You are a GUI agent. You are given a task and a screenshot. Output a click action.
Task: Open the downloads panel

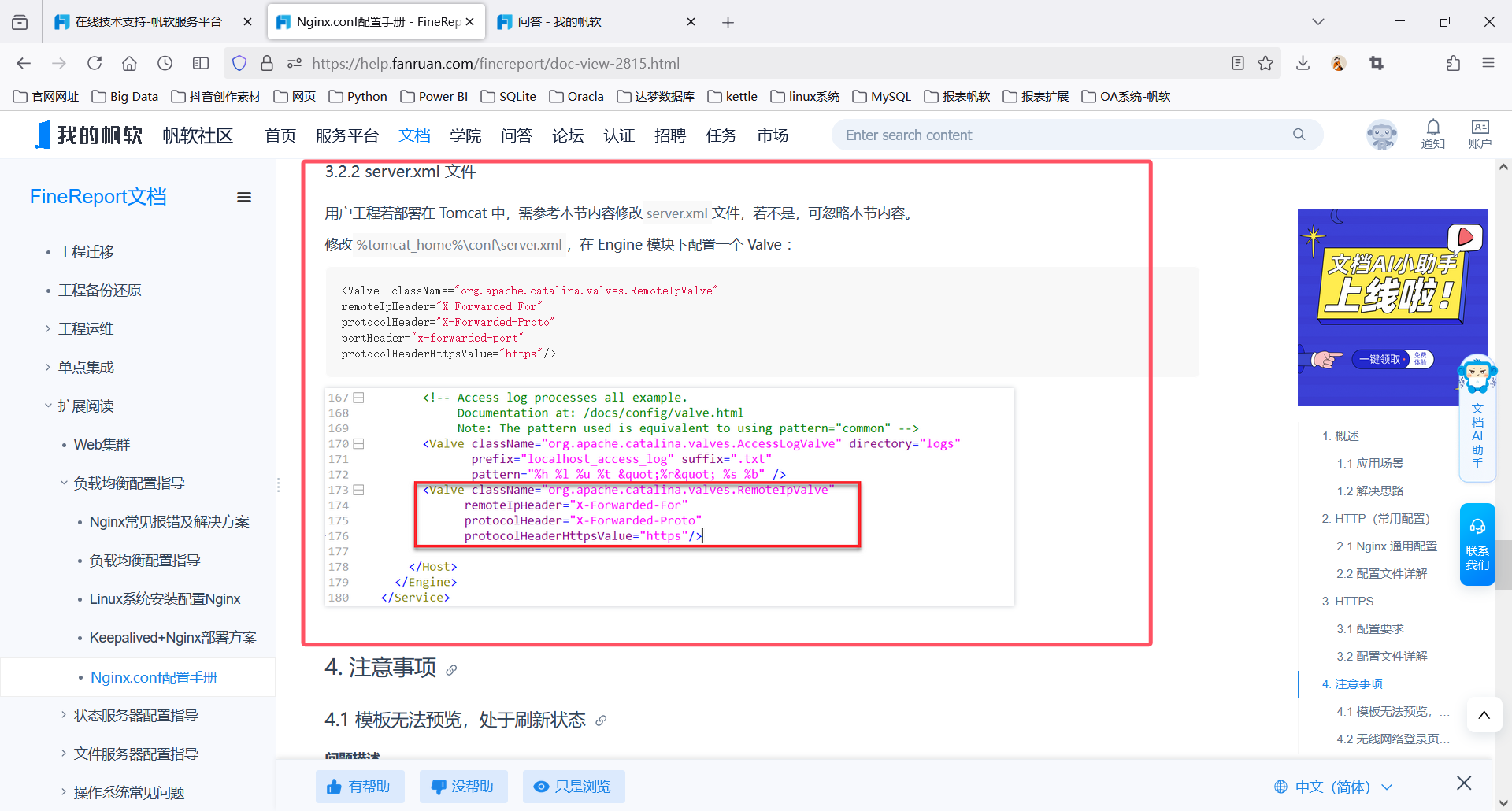pos(1303,63)
